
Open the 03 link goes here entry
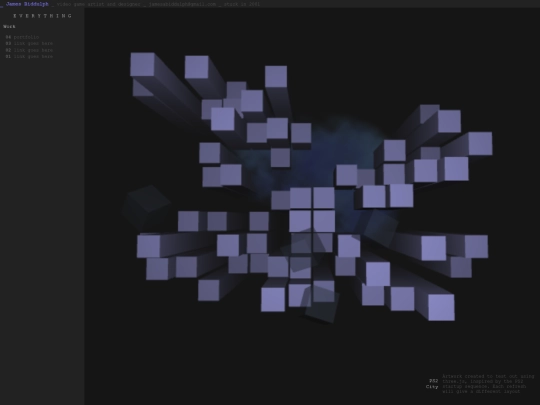point(29,43)
